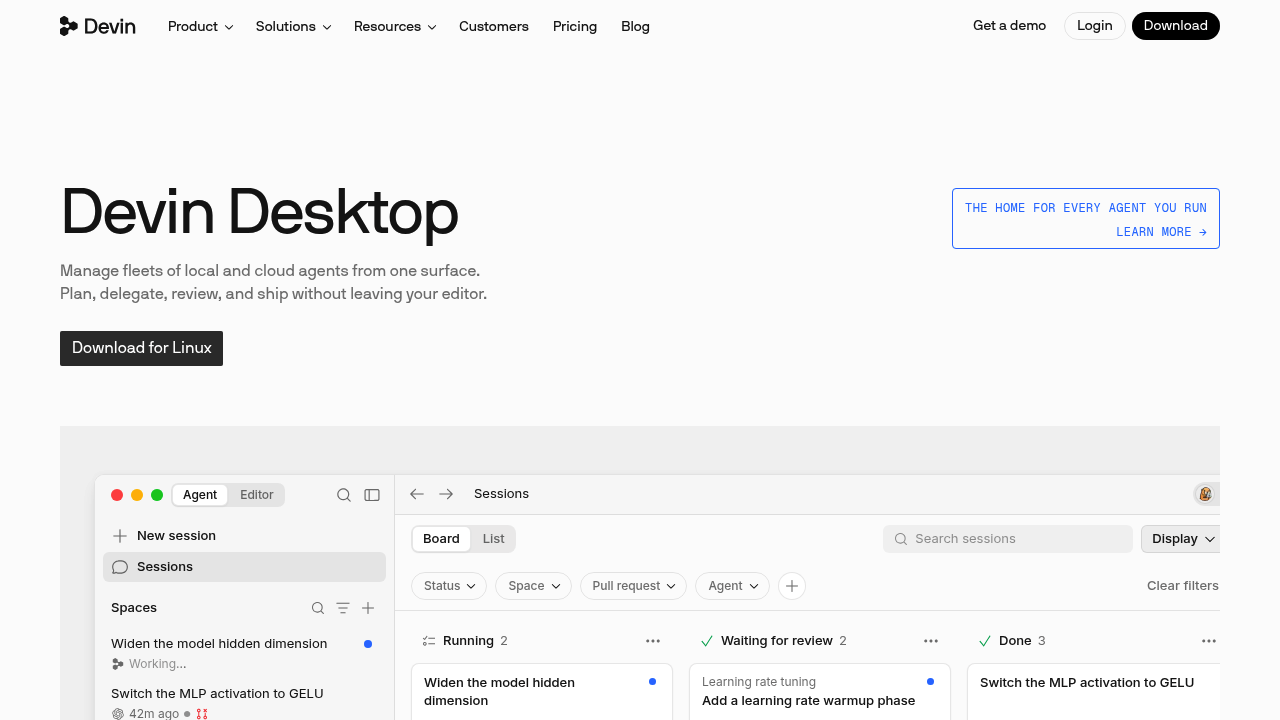
Task: Select the List view
Action: tap(494, 539)
